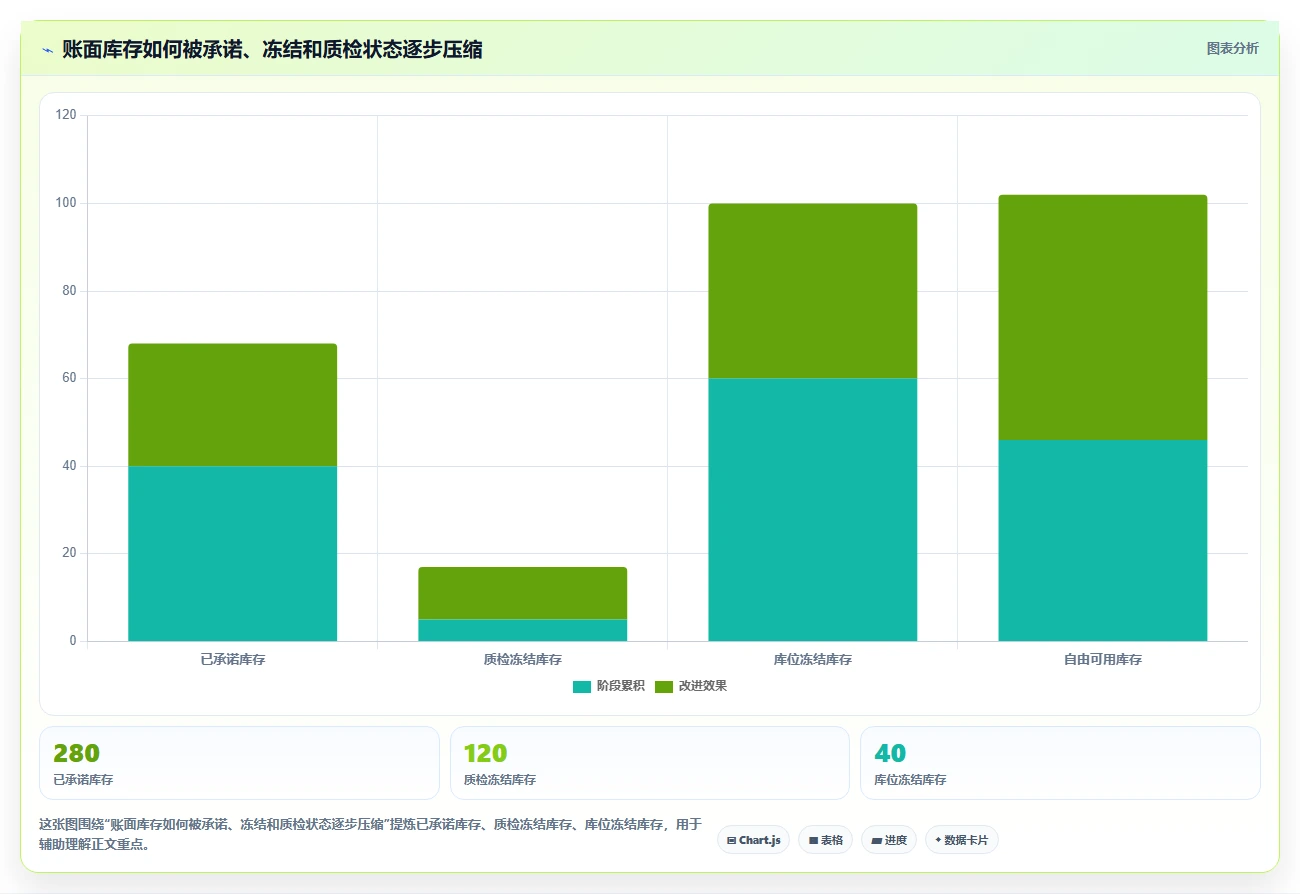This screenshot has width=1300, height=894.
Task: Click the teal 阶段累积 legend color box
Action: coord(582,686)
